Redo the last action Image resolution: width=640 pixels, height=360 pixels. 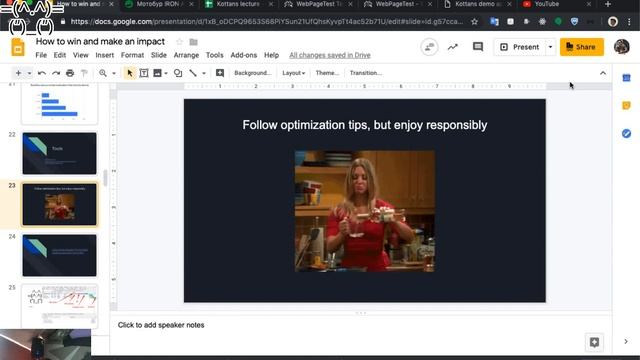click(56, 73)
